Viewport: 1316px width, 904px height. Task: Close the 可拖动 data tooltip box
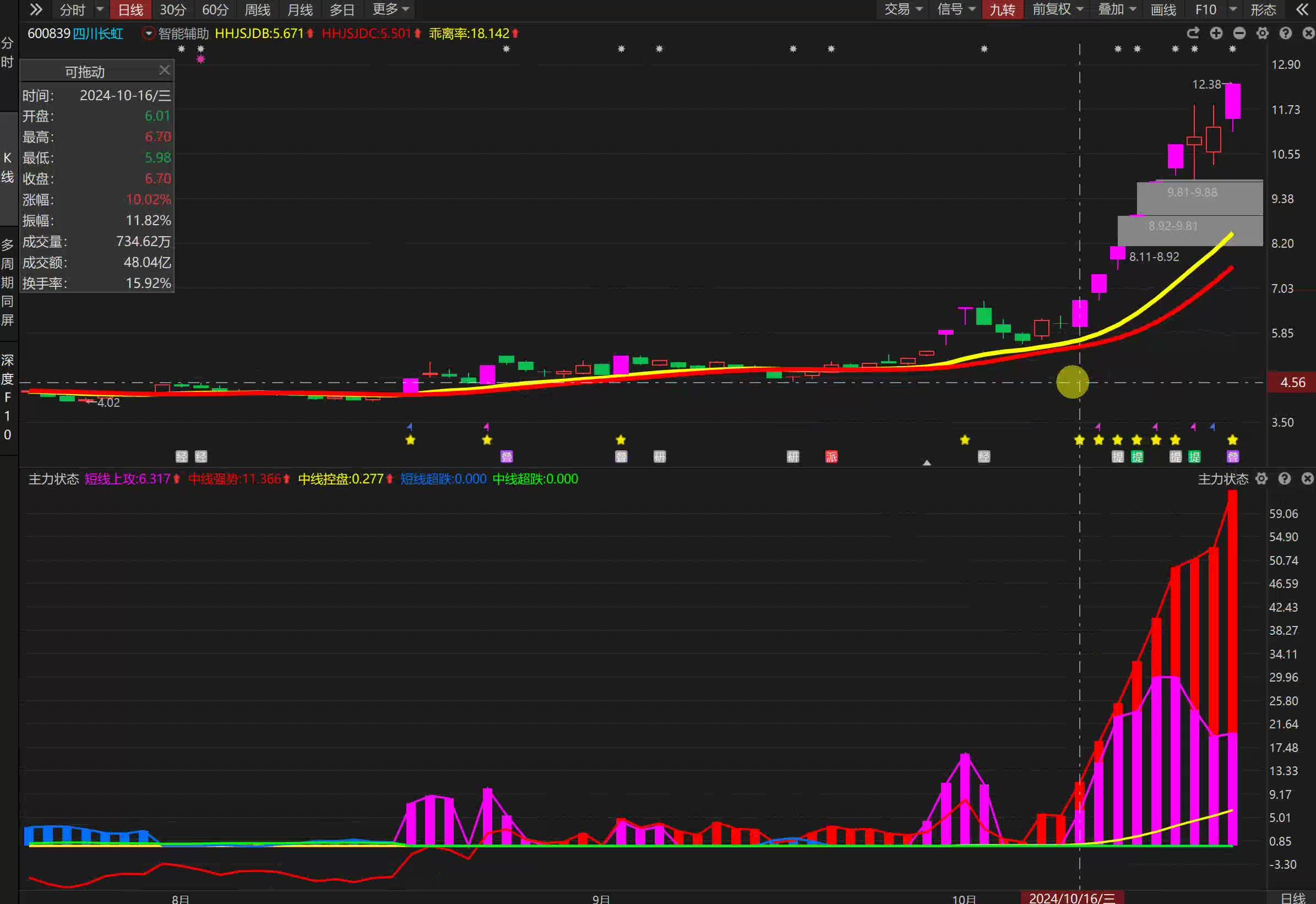click(x=164, y=70)
